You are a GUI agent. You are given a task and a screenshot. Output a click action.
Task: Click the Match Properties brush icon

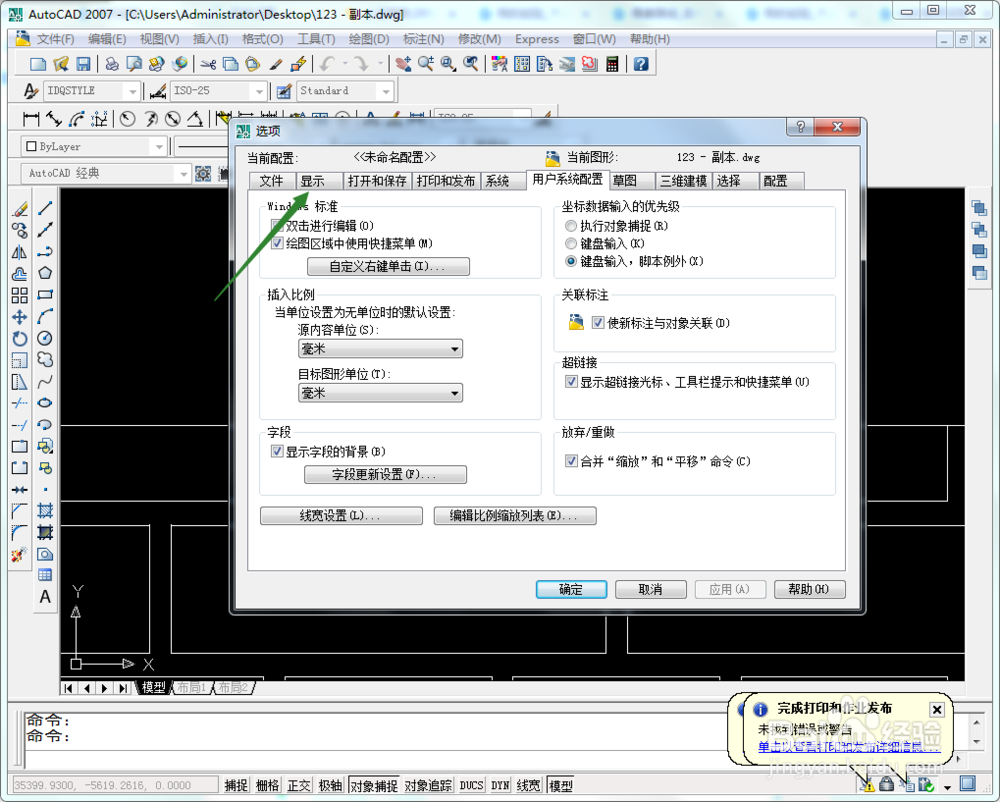tap(276, 64)
